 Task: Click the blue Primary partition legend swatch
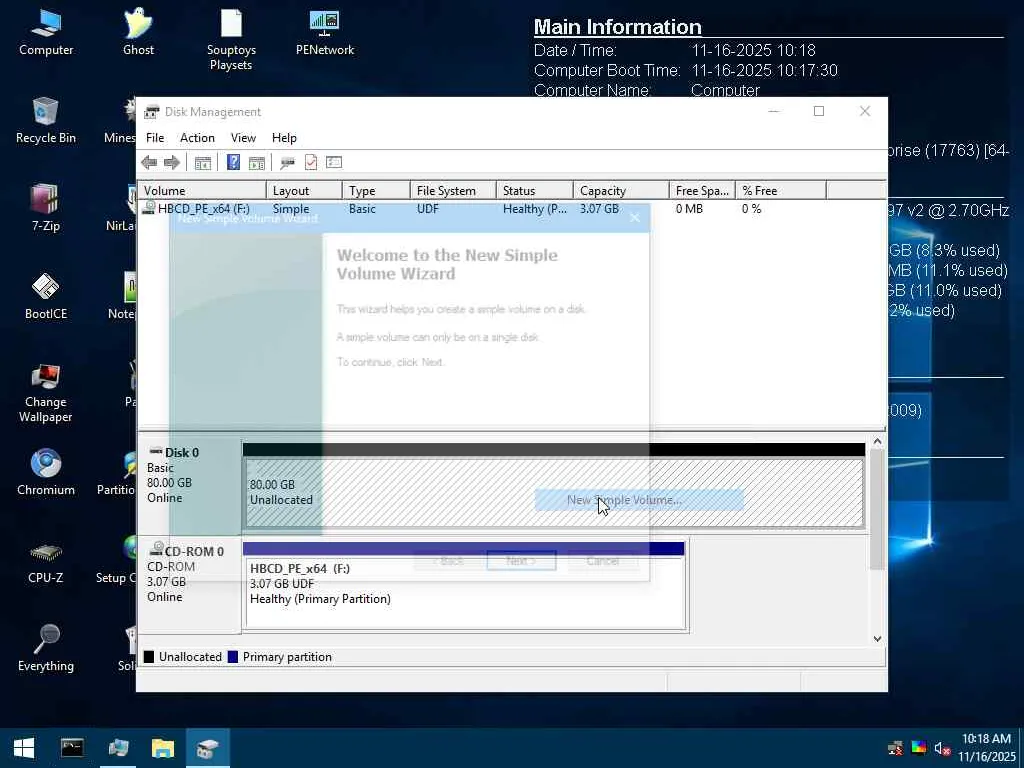(233, 657)
